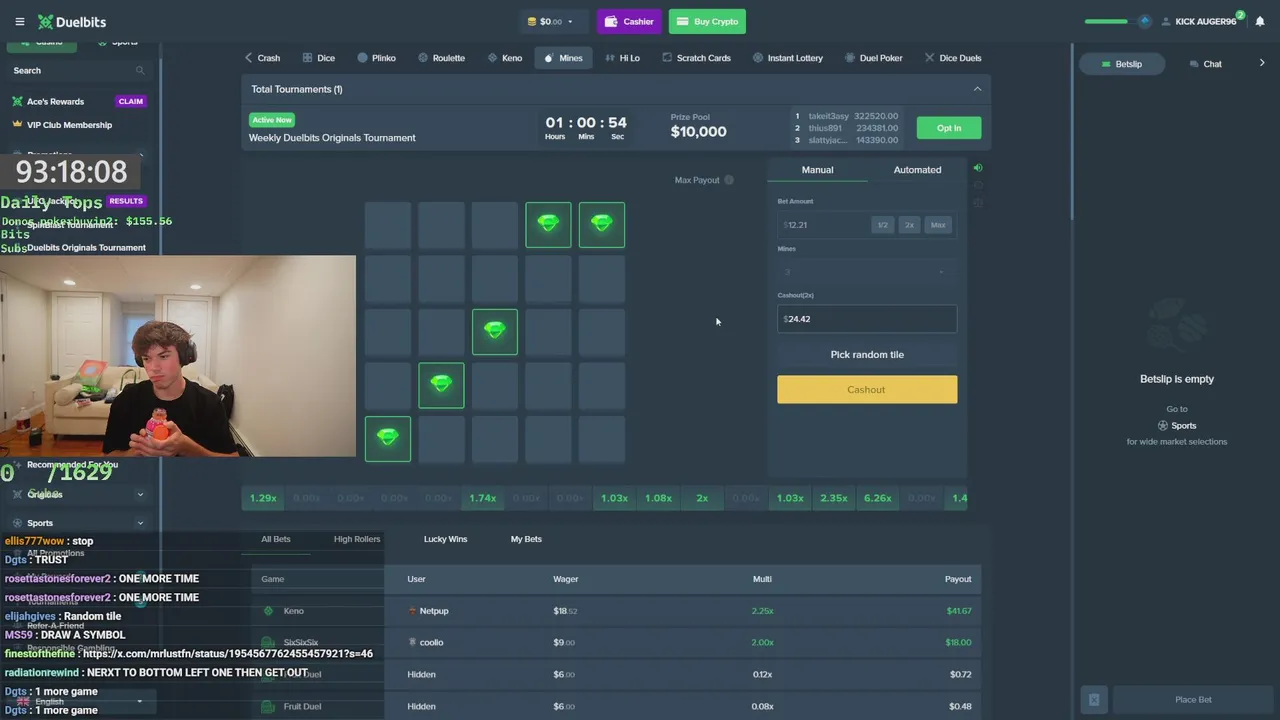Viewport: 1280px width, 720px height.
Task: Collapse right panel with arrow next to Chat
Action: [1262, 64]
